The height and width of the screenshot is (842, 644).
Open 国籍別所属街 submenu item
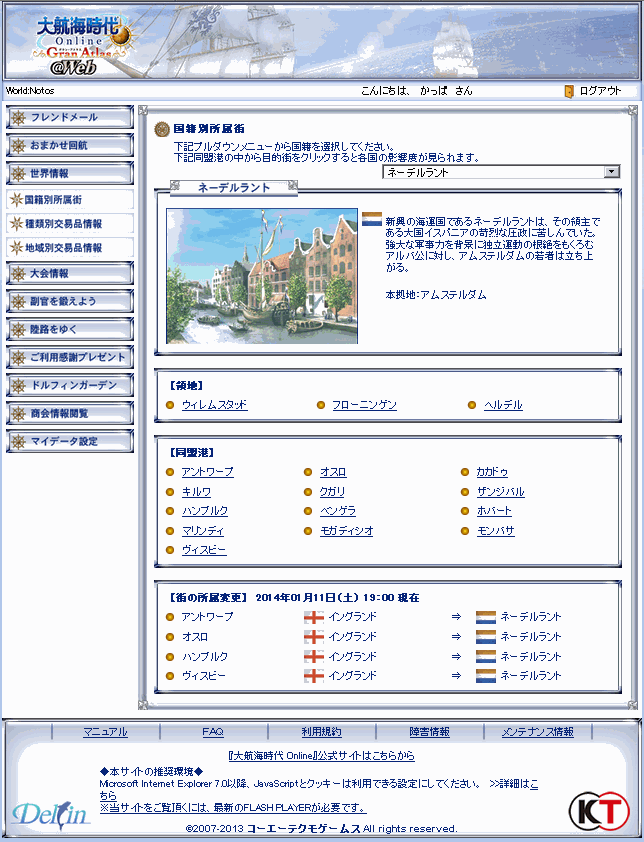[70, 200]
